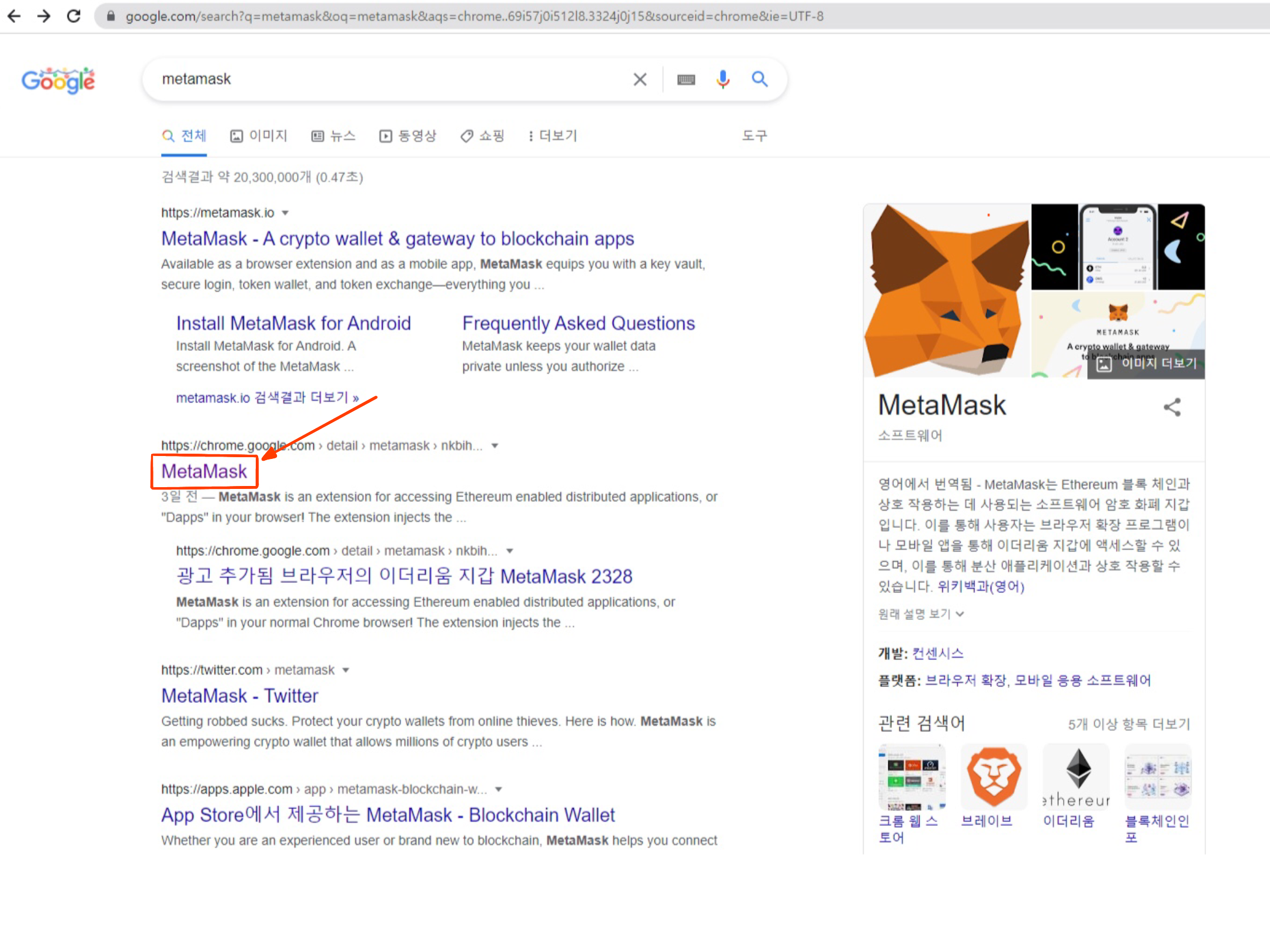Reload the page with refresh icon
This screenshot has height=952, width=1270.
pyautogui.click(x=73, y=16)
